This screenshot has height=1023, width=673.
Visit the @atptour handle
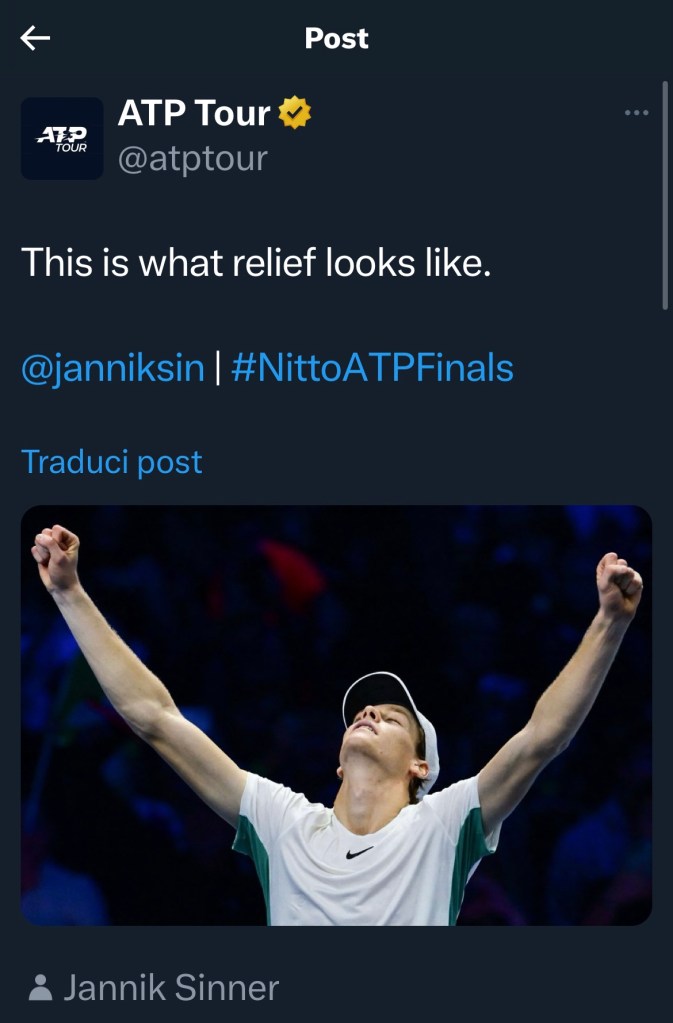pyautogui.click(x=192, y=159)
